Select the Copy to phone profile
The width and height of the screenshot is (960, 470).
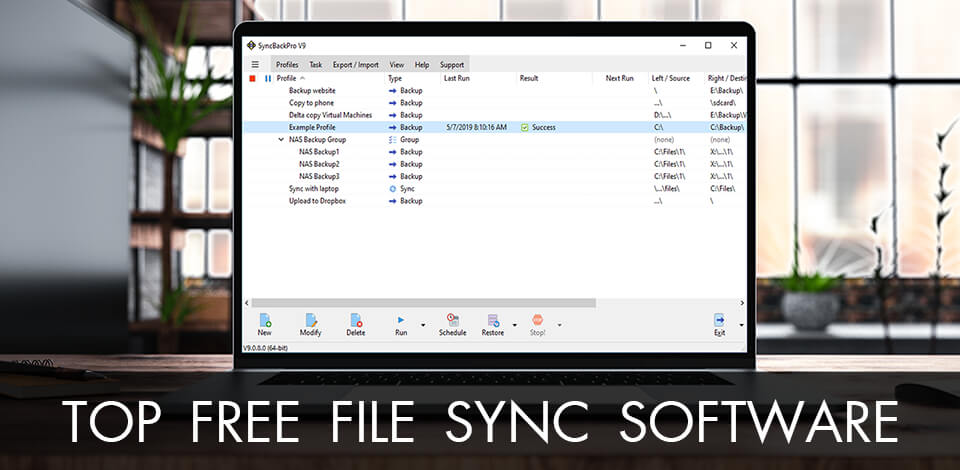pos(311,103)
